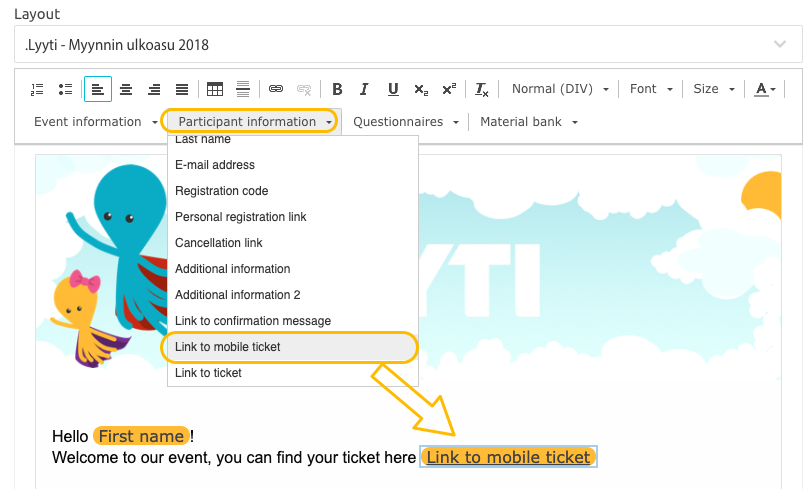
Task: Insert a bulleted list
Action: [65, 89]
